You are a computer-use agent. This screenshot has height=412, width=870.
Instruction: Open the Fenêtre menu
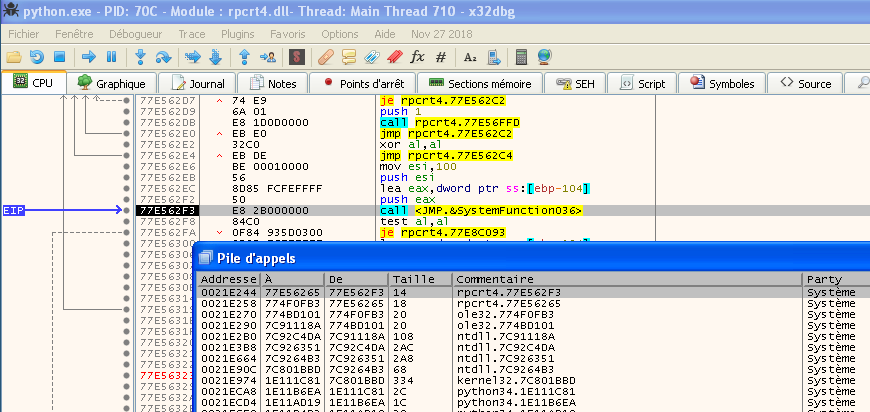click(x=74, y=34)
